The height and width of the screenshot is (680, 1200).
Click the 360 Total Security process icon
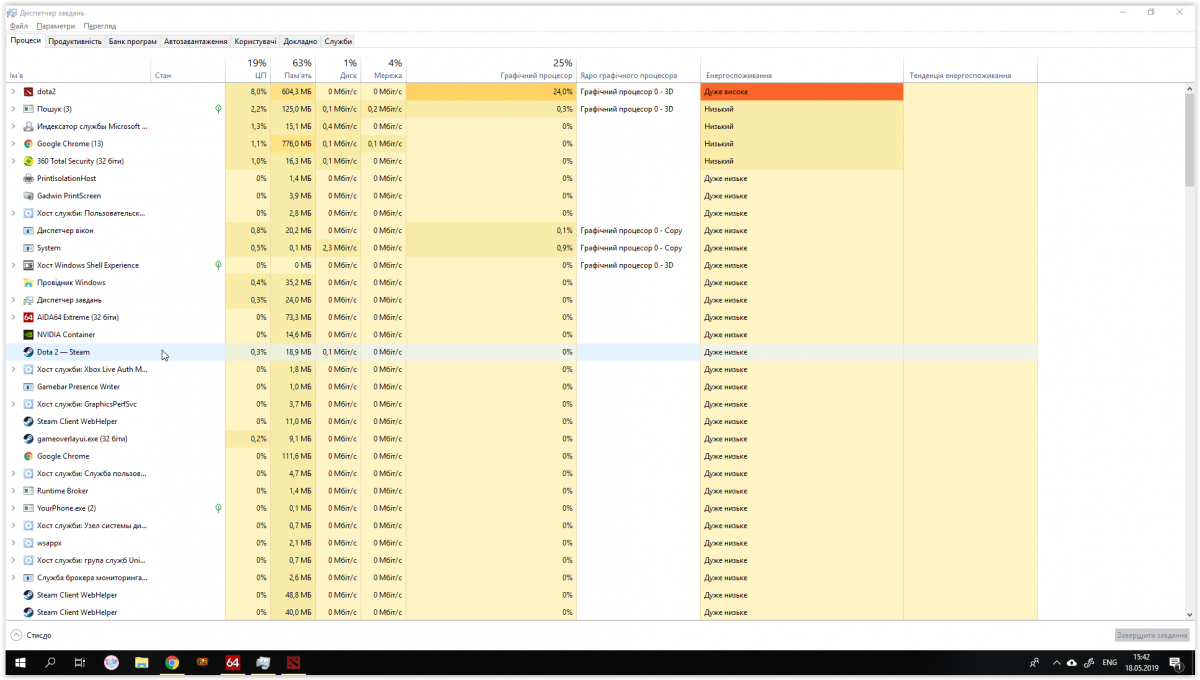point(28,161)
